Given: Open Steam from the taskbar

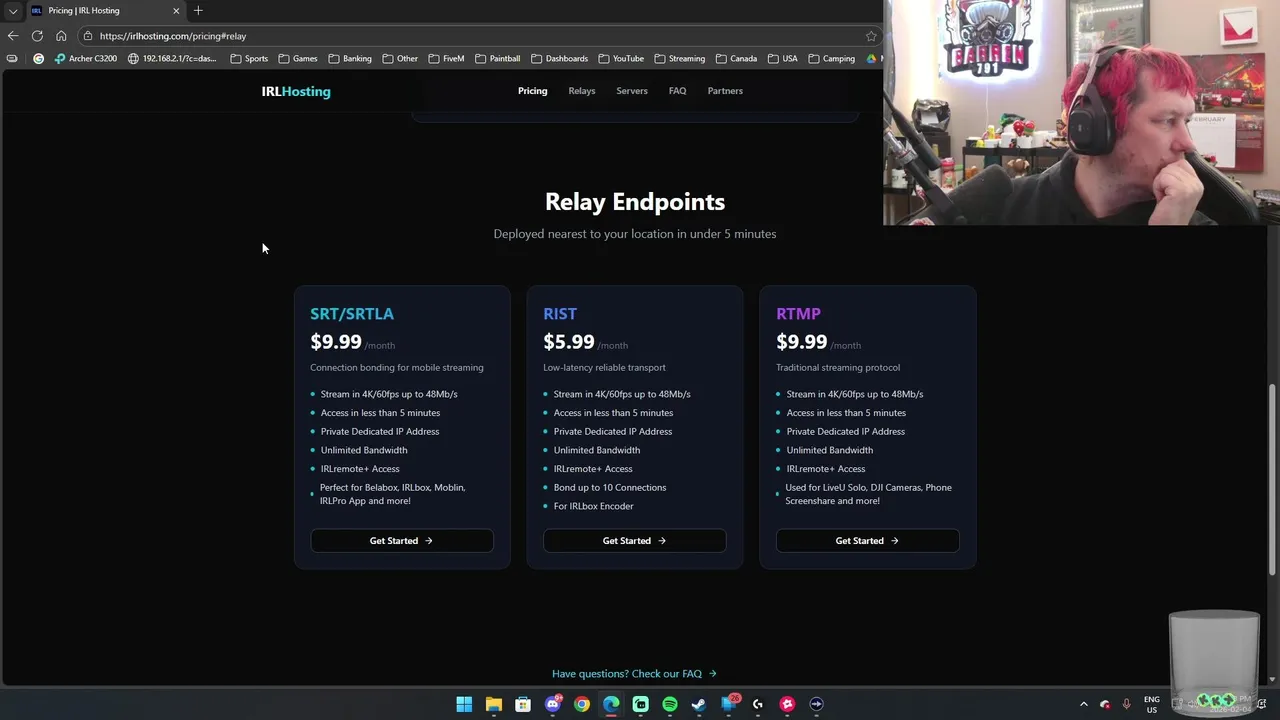Looking at the screenshot, I should point(699,704).
